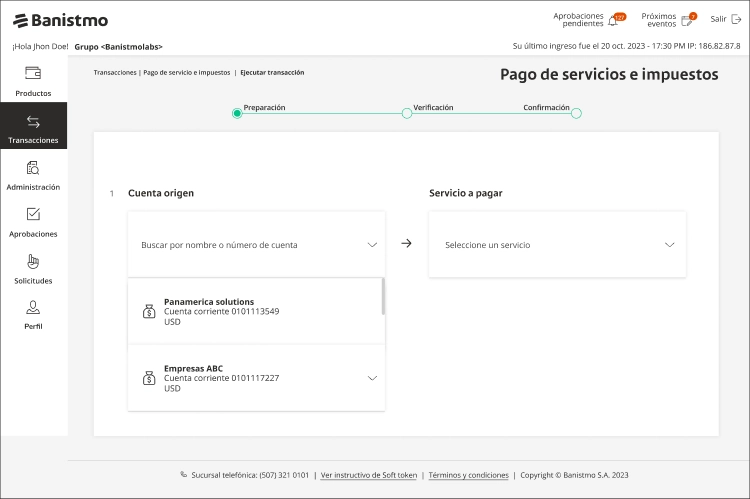This screenshot has width=750, height=499.
Task: Open the Aprobaciones checkmark icon
Action: coord(33,214)
